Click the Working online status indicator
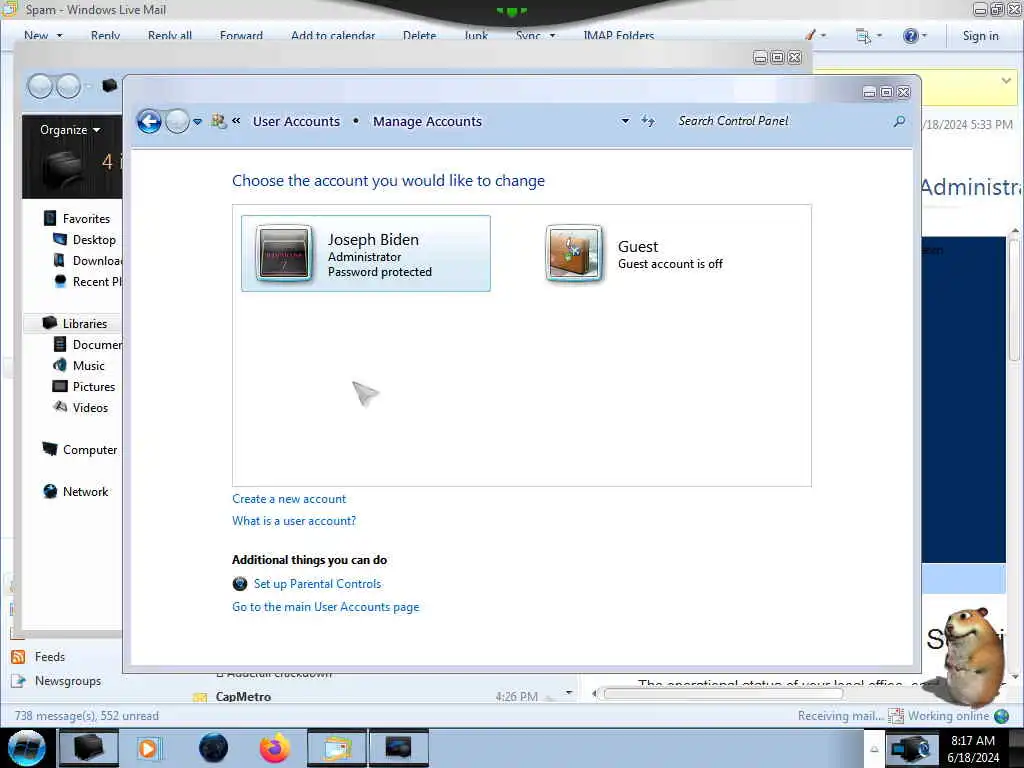1024x768 pixels. (948, 716)
